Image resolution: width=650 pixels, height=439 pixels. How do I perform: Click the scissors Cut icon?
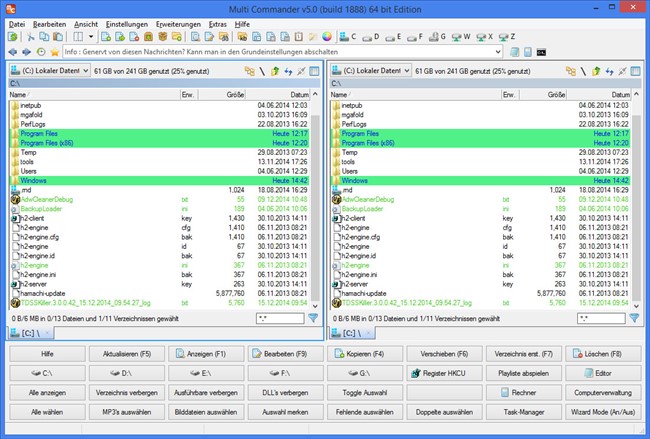30,37
